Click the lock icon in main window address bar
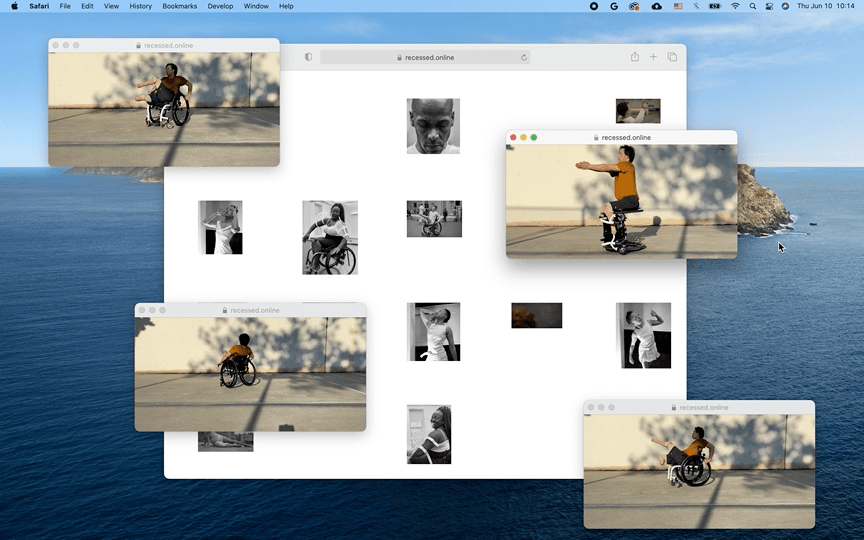The width and height of the screenshot is (864, 540). tap(399, 57)
